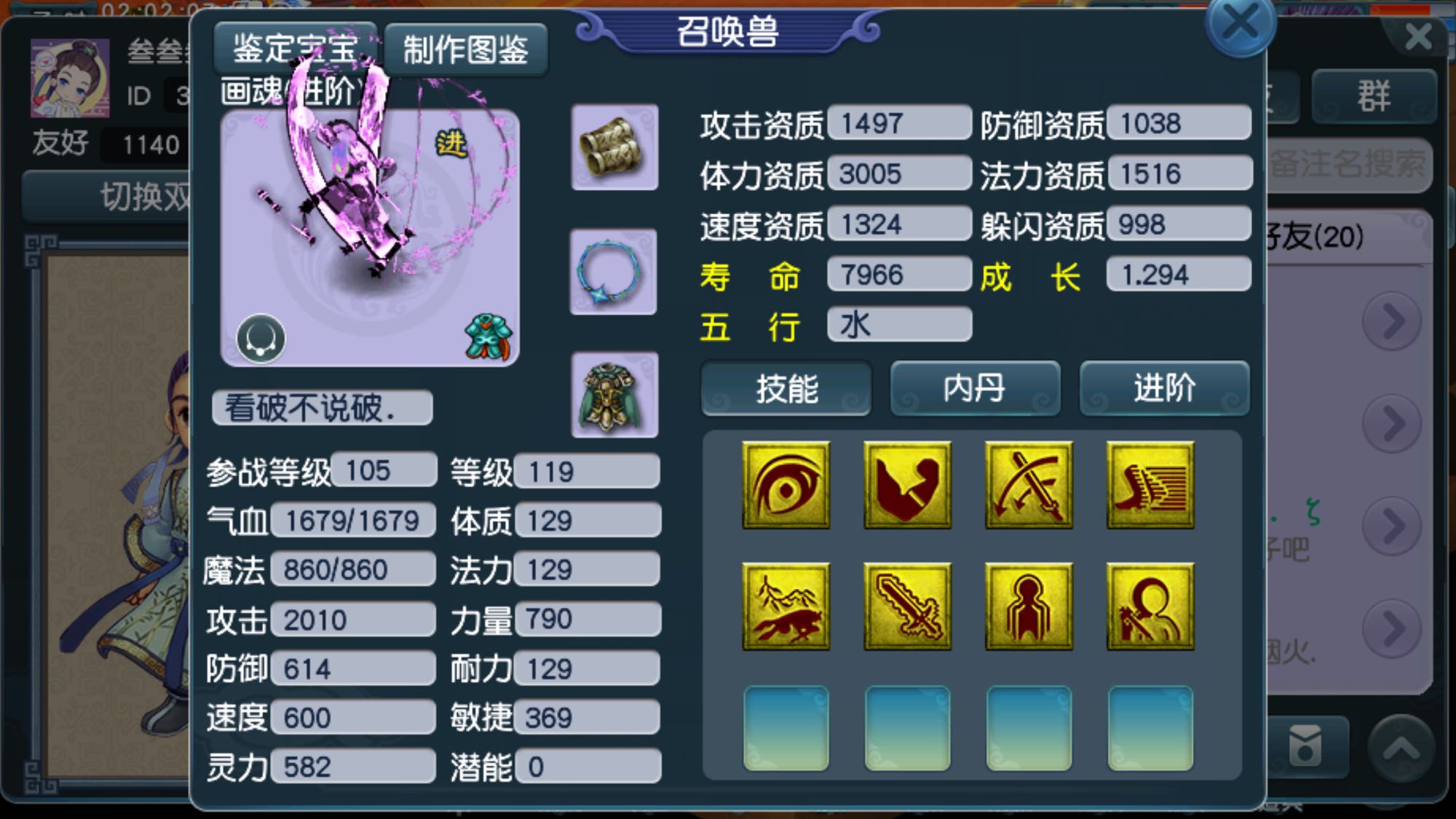Tap the round collar icon on pet portrait

click(261, 339)
